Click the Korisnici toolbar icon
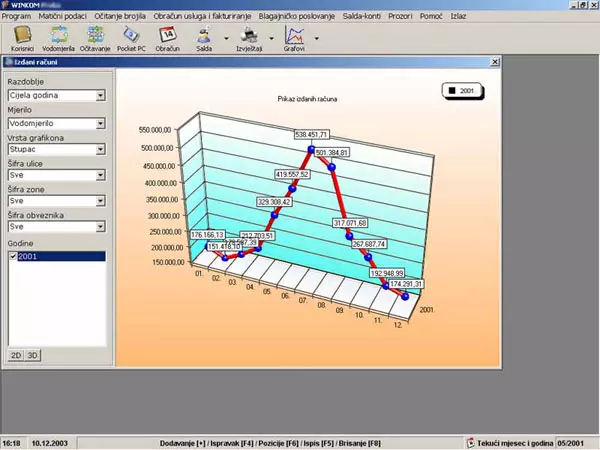Screen dimensions: 600x450 tap(22, 37)
